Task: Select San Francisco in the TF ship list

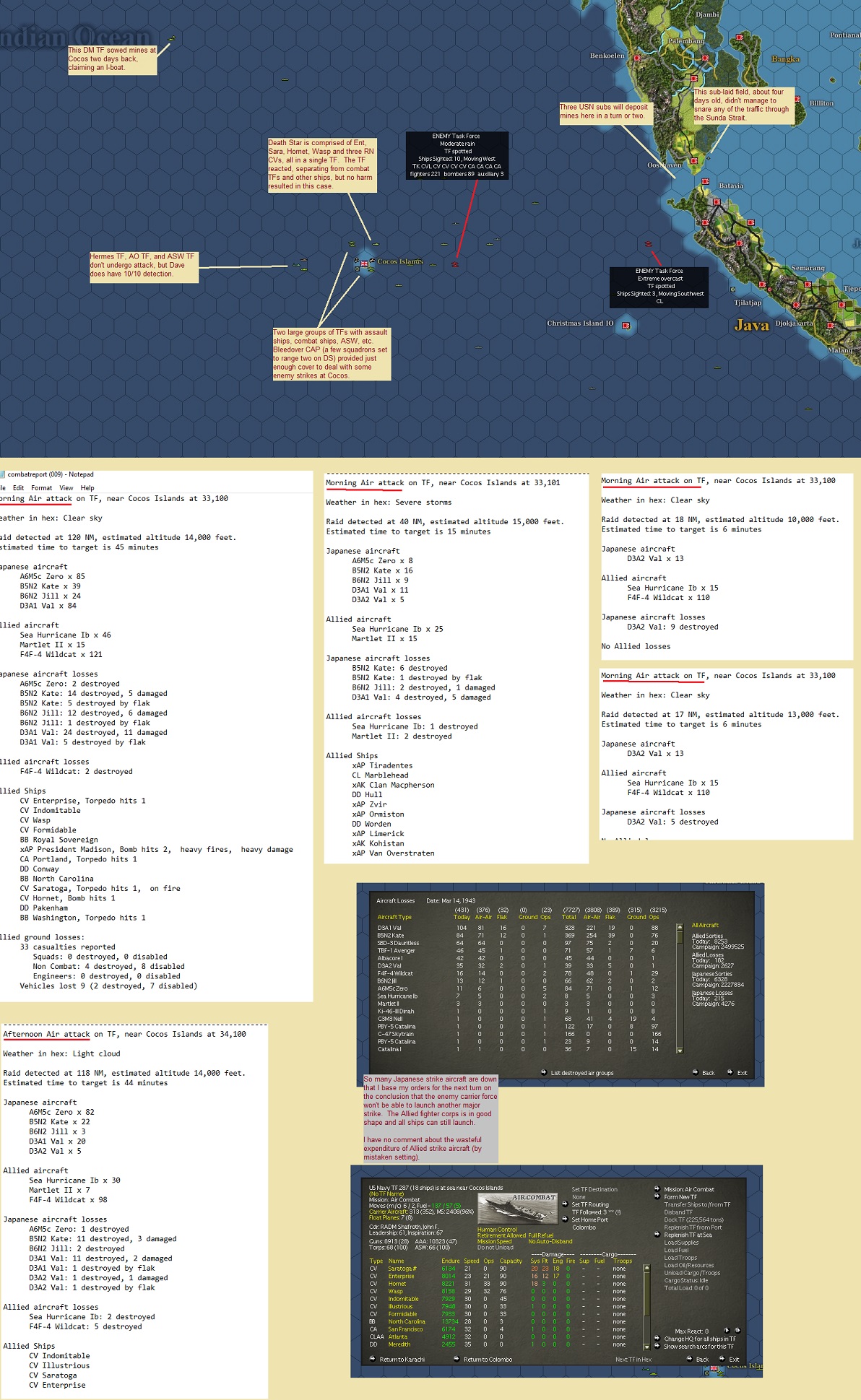Action: point(405,1329)
